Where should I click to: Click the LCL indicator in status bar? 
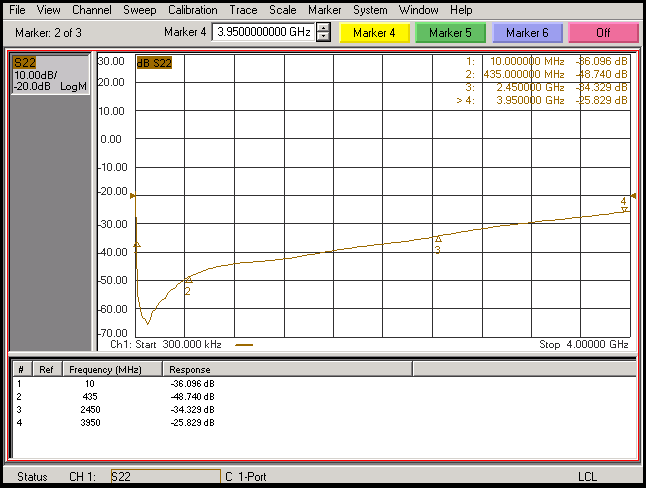click(587, 476)
